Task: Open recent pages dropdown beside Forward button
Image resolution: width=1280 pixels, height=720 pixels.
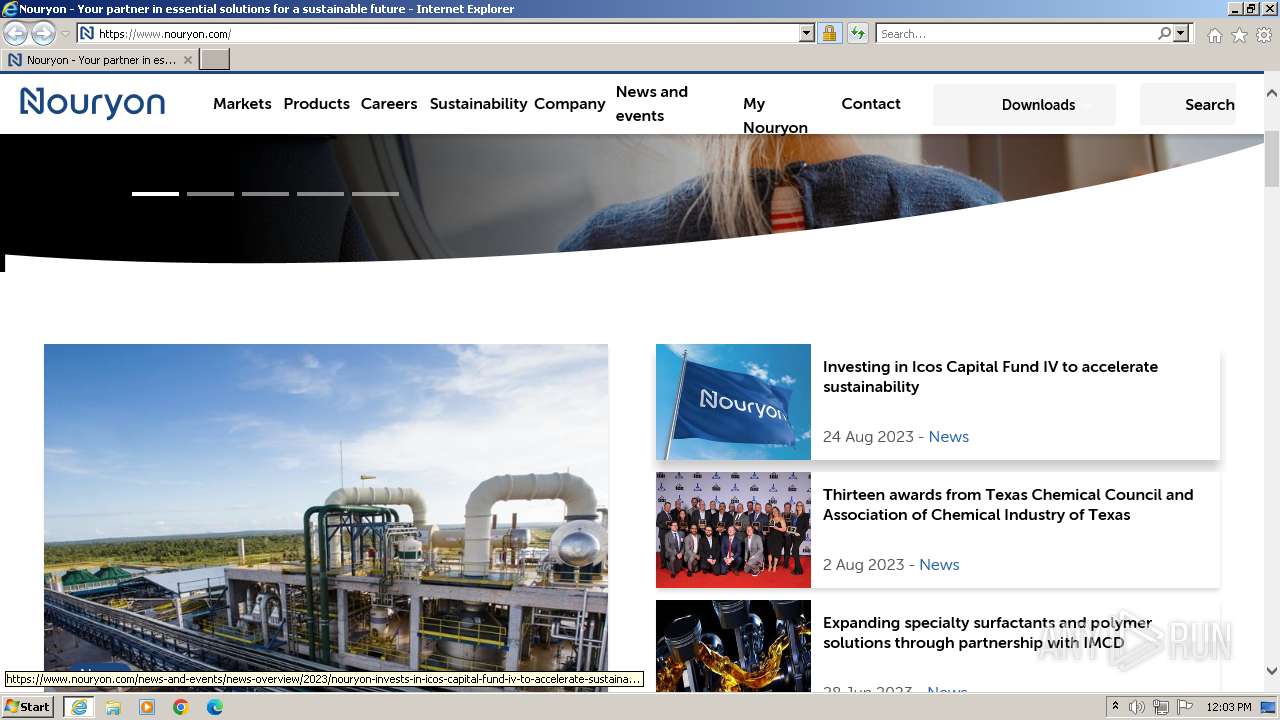Action: [x=65, y=34]
